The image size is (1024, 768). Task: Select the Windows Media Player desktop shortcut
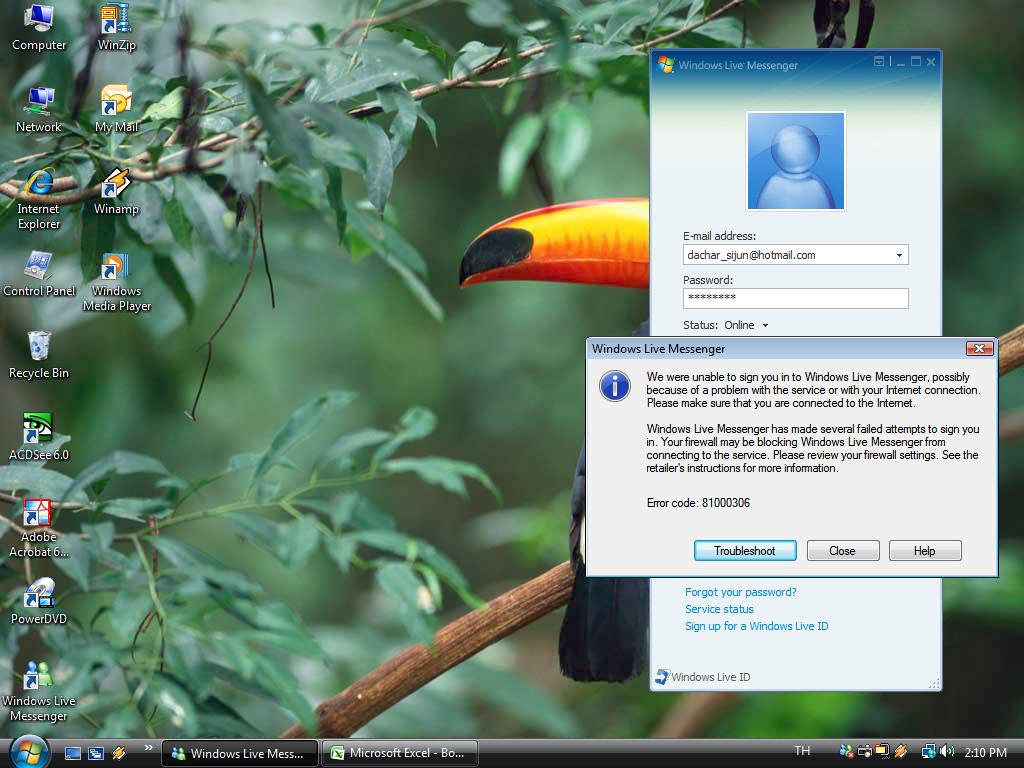117,282
